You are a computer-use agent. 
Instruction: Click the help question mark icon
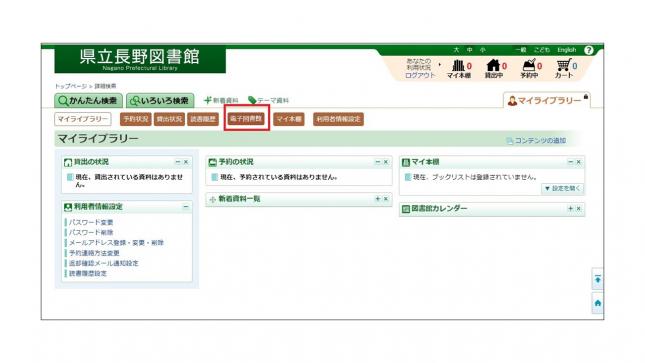click(x=589, y=50)
